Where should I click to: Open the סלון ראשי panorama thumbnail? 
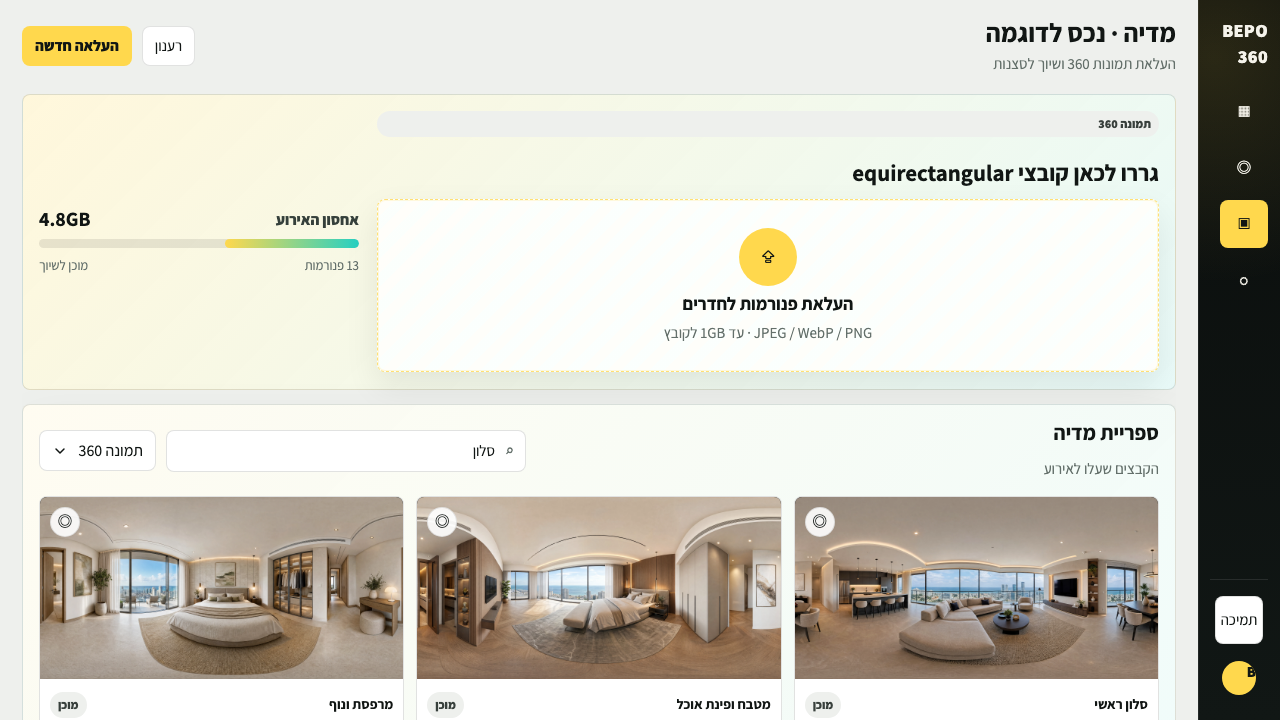976,588
